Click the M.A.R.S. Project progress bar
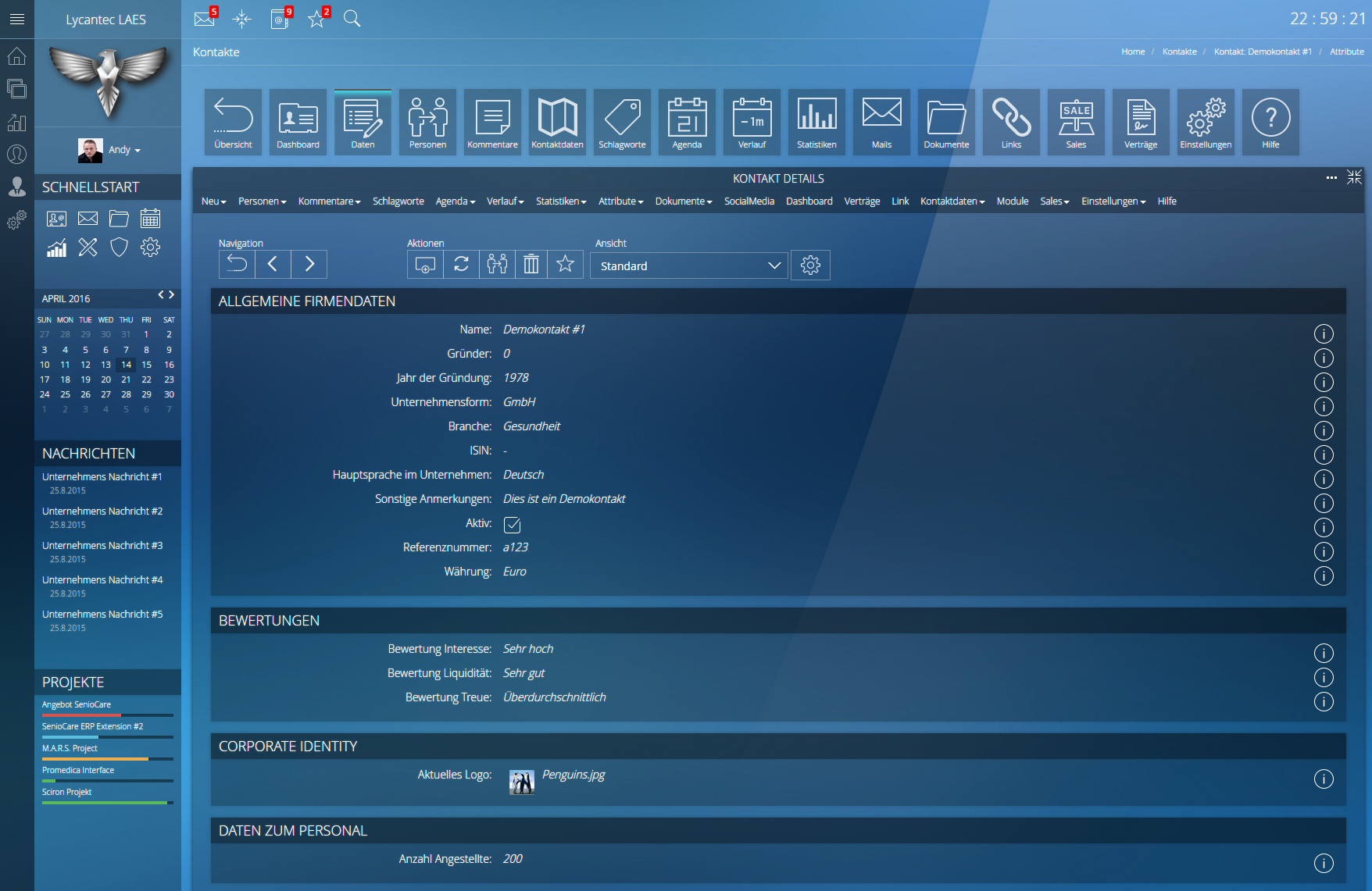The width and height of the screenshot is (1372, 891). pos(107,758)
